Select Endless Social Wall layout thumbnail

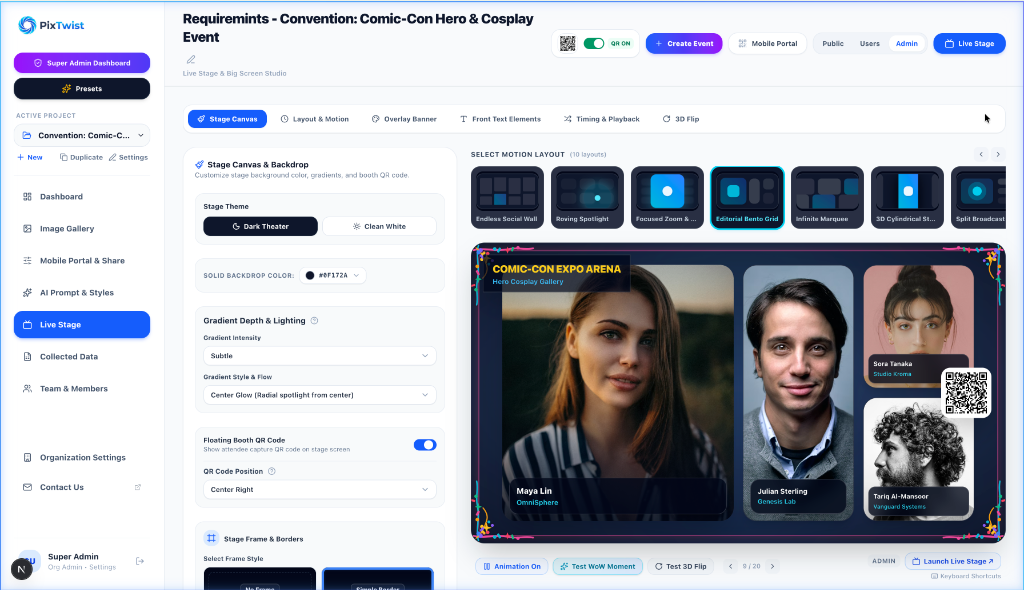click(x=507, y=197)
